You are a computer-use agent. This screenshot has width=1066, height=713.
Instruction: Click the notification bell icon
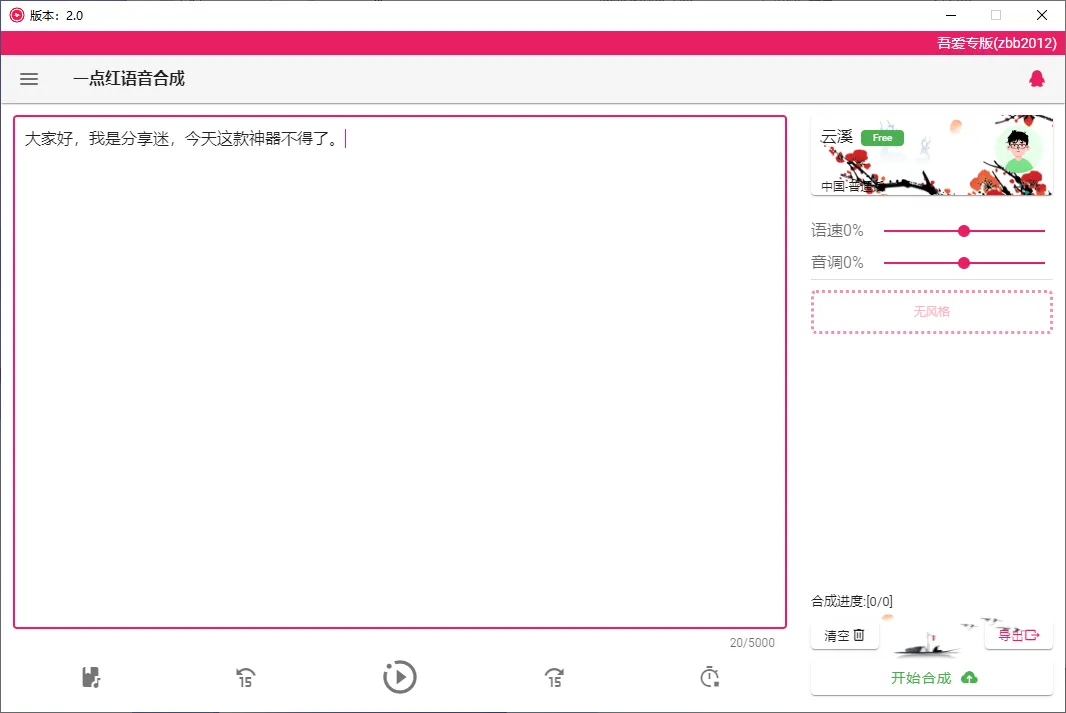[1037, 78]
